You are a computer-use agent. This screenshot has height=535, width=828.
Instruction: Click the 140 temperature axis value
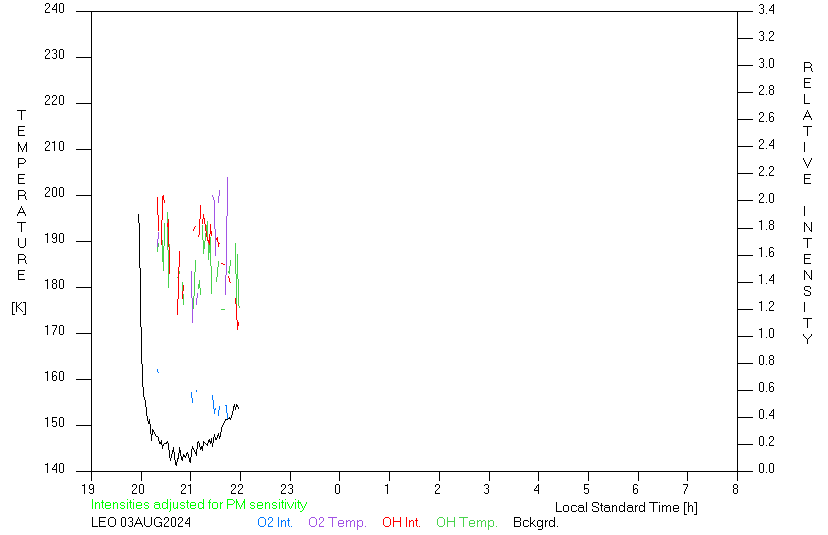tap(54, 468)
